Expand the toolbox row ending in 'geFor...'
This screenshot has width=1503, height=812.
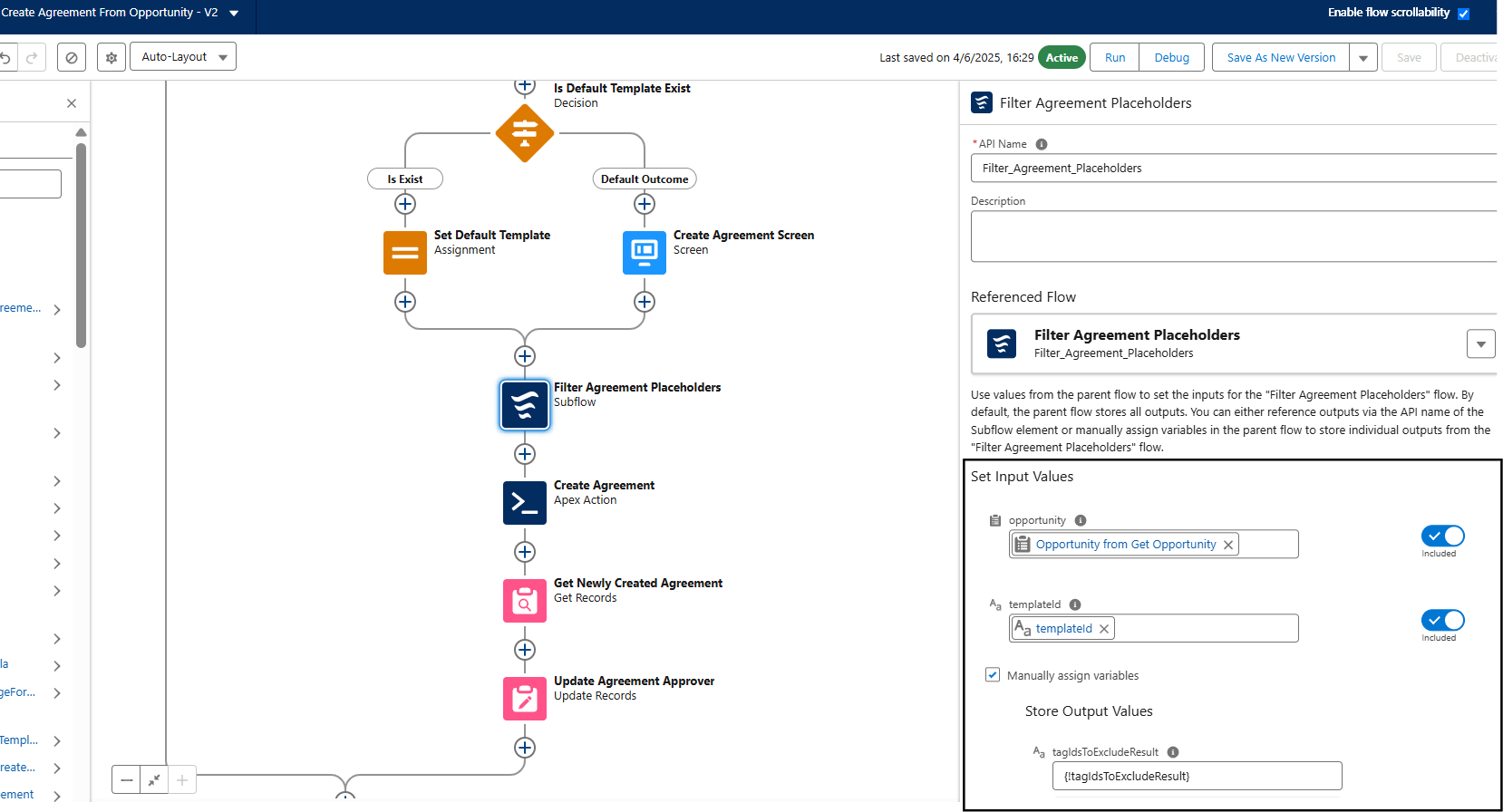57,693
